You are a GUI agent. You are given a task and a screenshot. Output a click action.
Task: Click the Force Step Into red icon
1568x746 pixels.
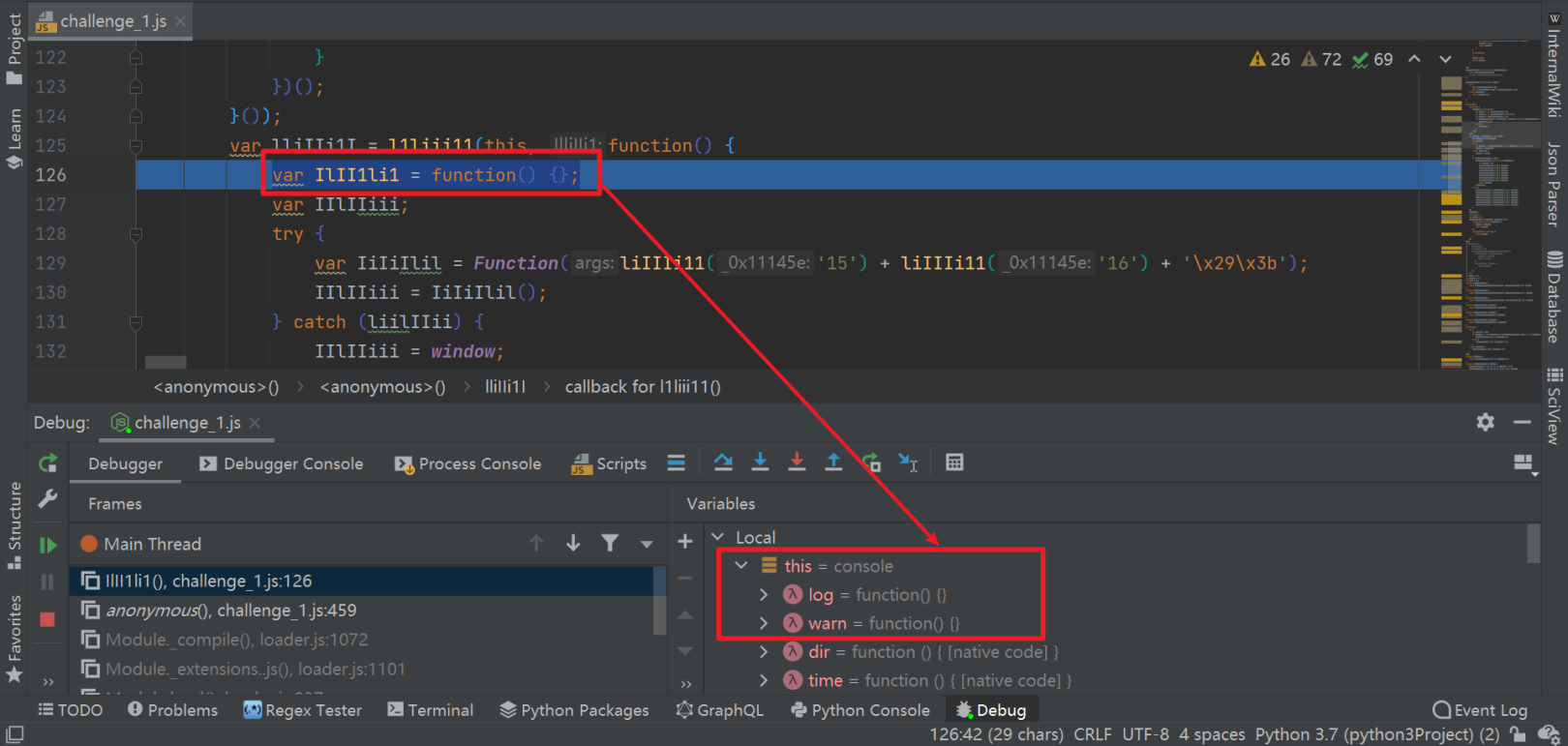(x=797, y=463)
